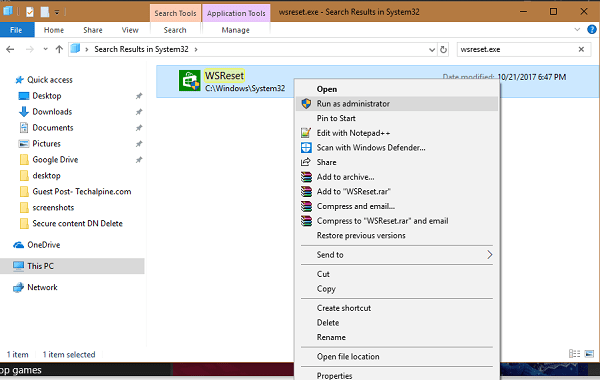Click the Search Tools contextual tab header

(x=175, y=13)
